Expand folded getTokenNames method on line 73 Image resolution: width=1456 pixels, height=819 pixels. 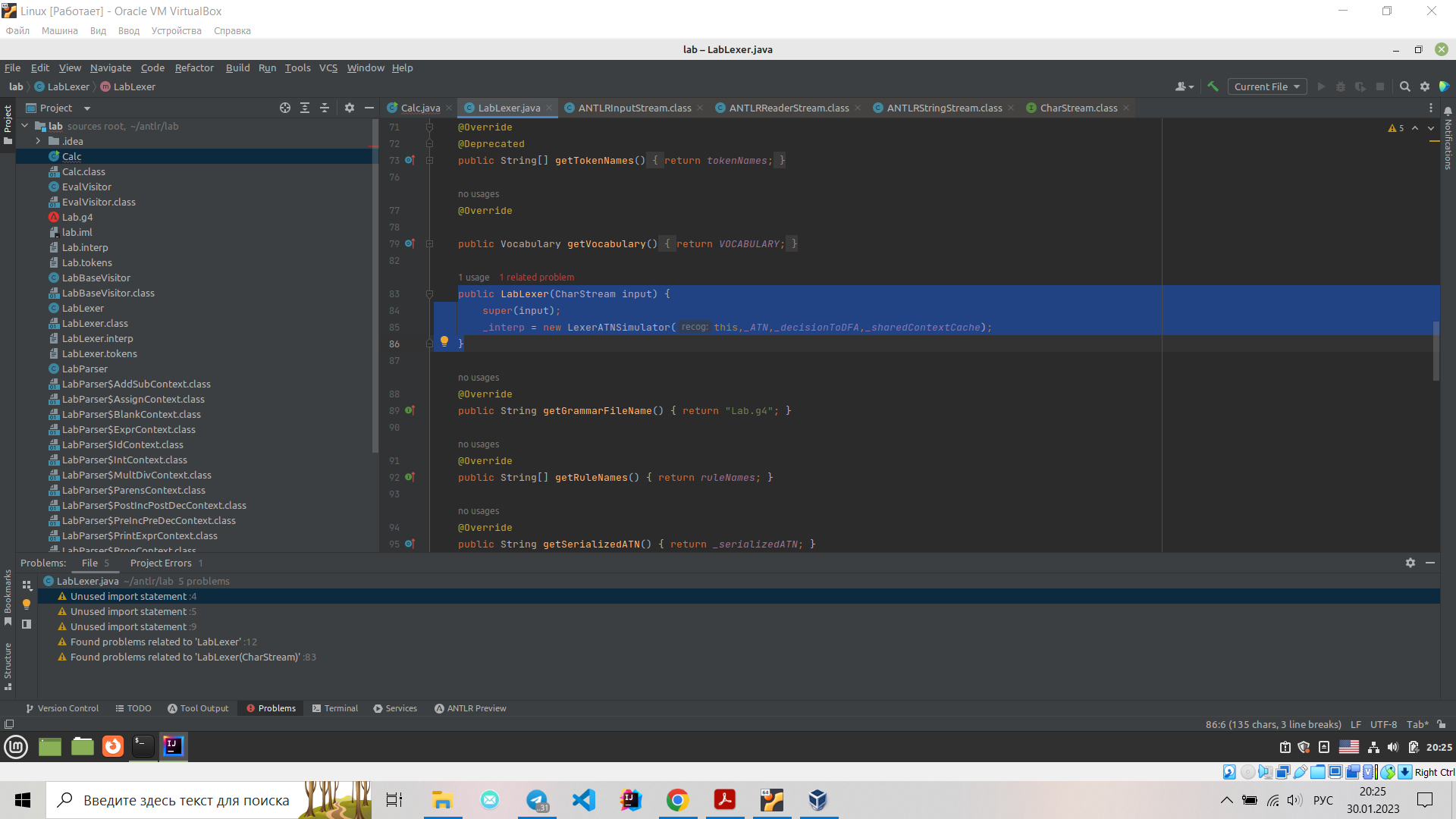(429, 160)
